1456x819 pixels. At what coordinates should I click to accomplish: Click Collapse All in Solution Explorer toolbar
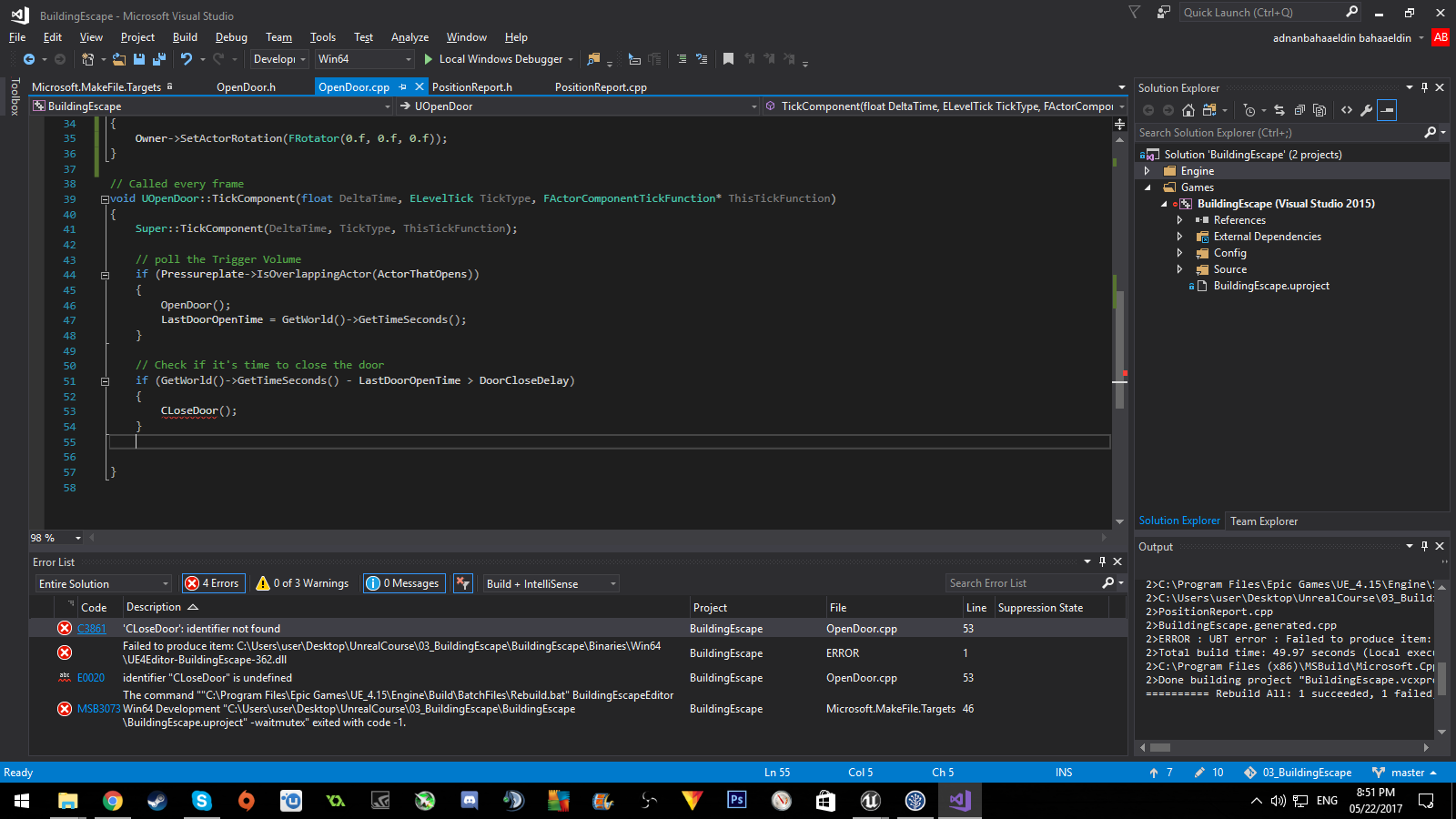[1299, 110]
